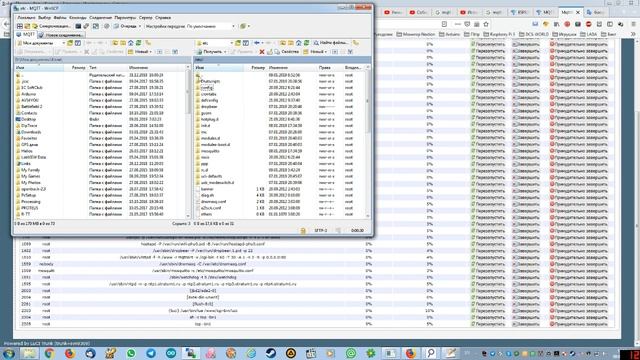Viewport: 640px width, 360px height.
Task: Open the New dropdown in local toolbar
Action: [140, 52]
